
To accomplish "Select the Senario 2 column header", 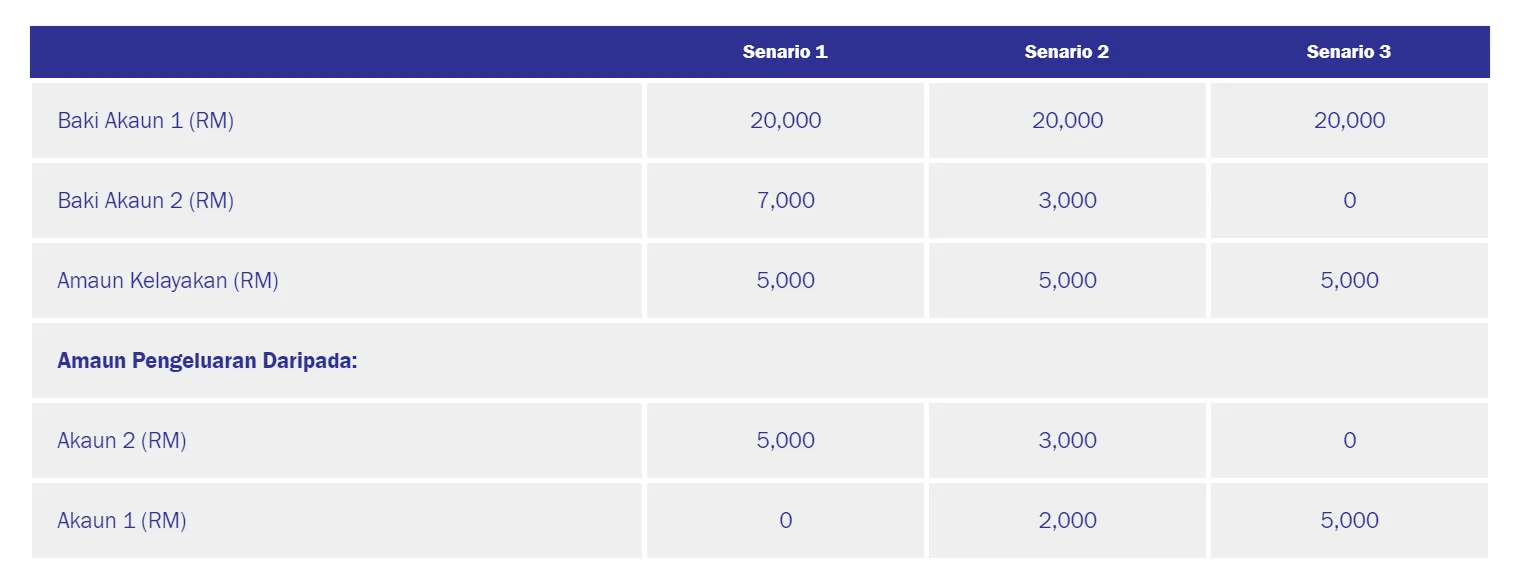I will (x=1067, y=52).
